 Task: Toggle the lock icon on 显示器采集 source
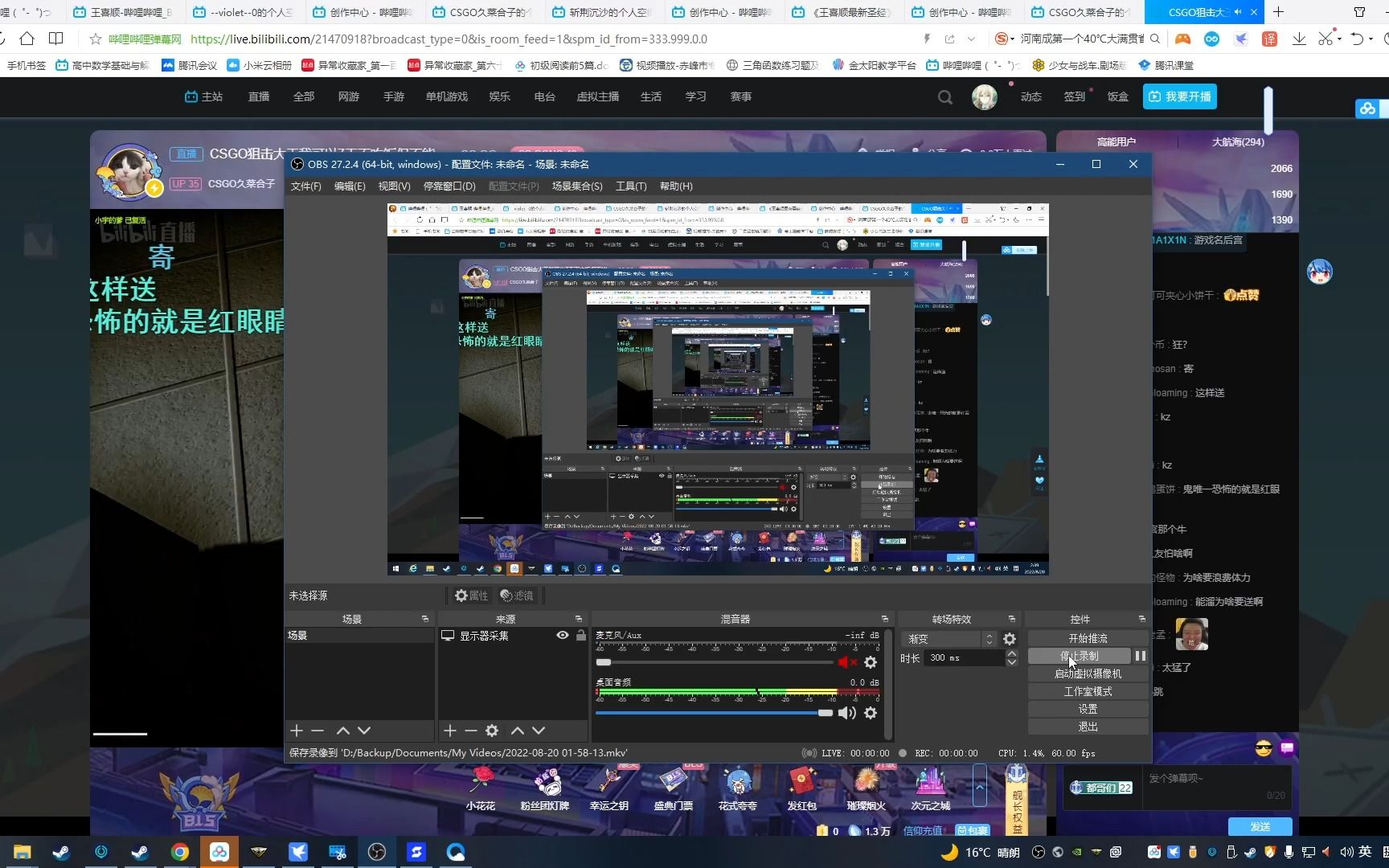(x=581, y=635)
